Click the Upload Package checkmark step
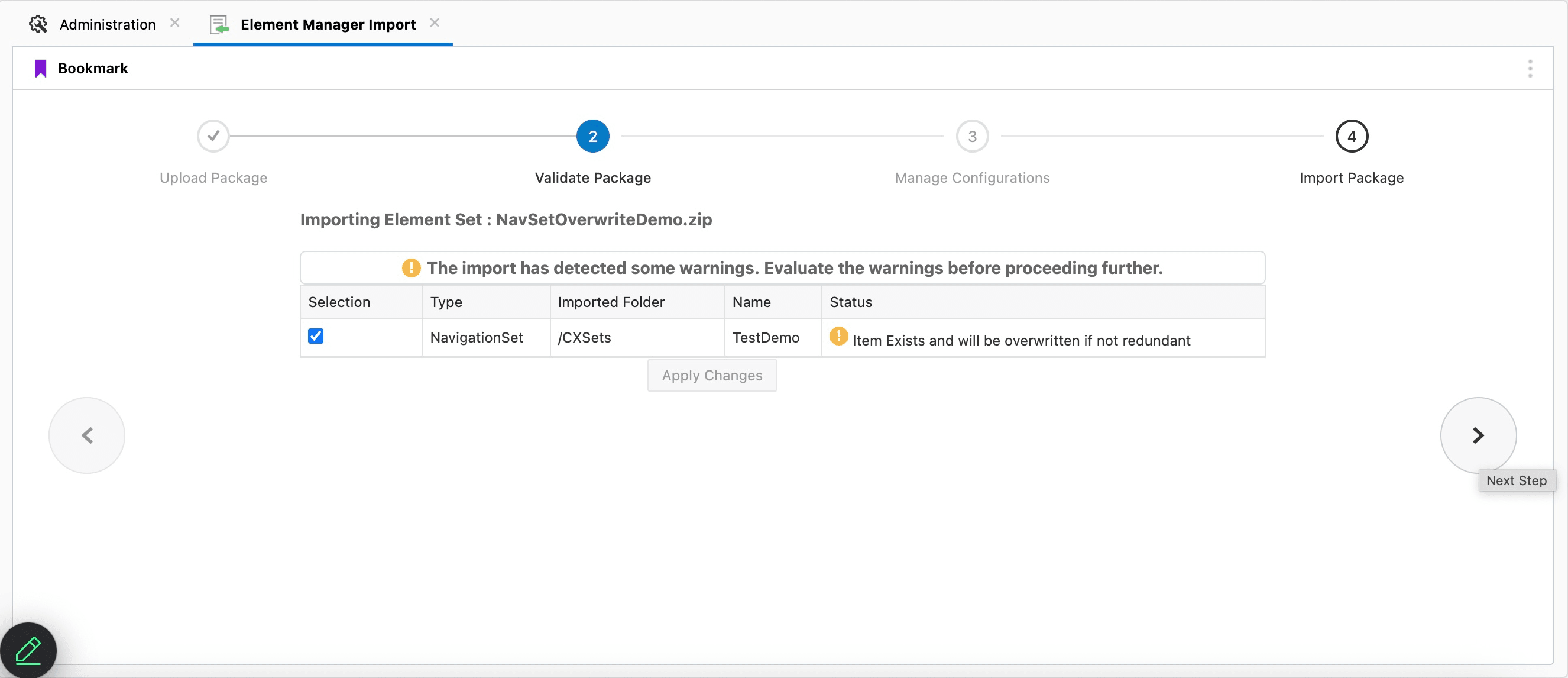 pyautogui.click(x=213, y=136)
